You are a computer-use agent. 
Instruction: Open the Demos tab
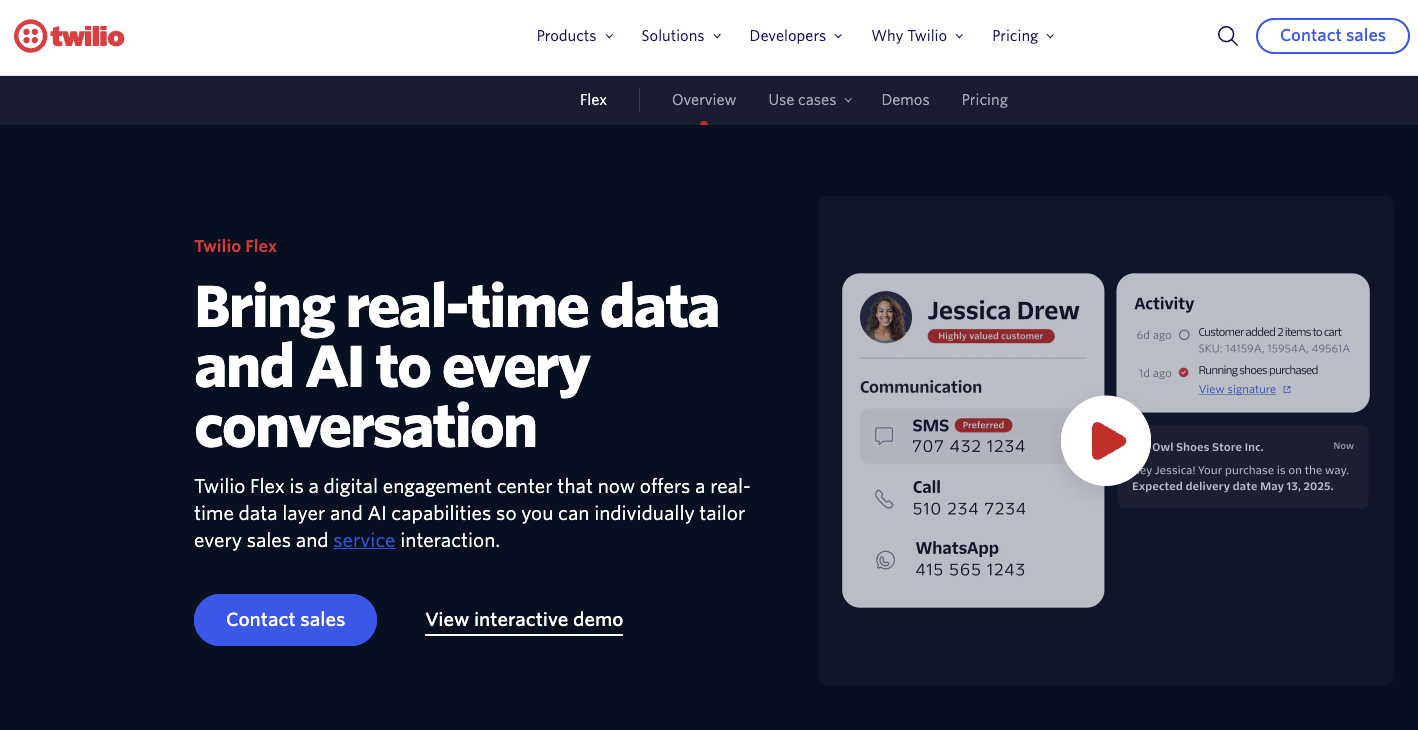[x=905, y=100]
